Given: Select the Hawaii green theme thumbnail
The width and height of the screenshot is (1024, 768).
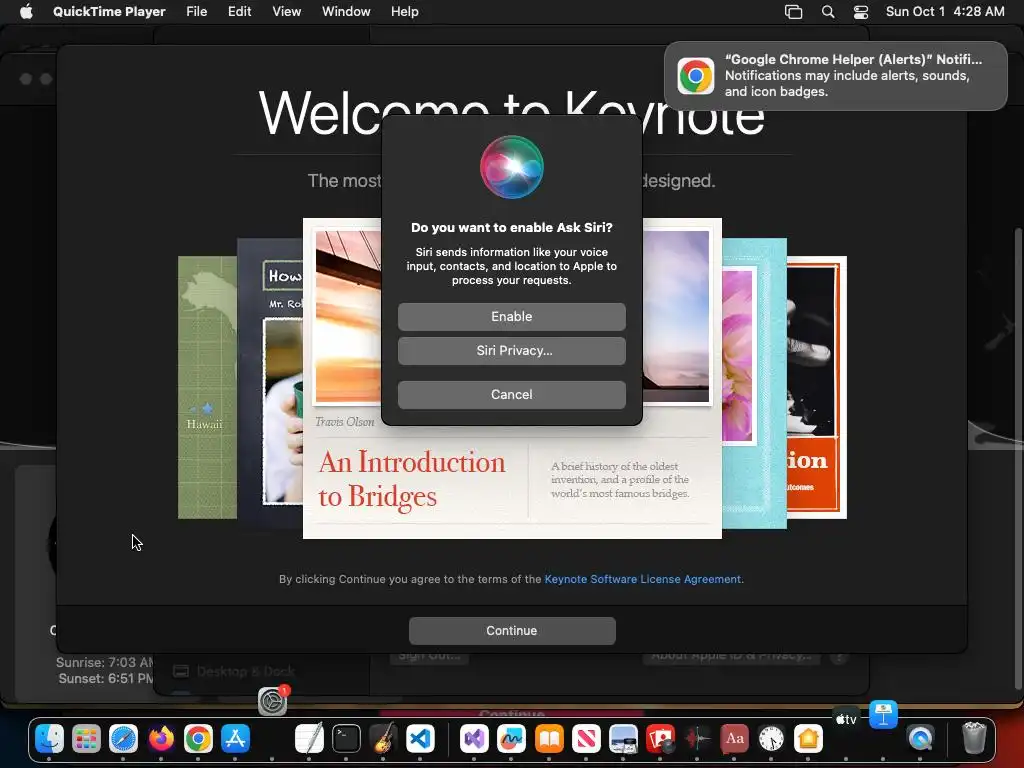Looking at the screenshot, I should 207,387.
